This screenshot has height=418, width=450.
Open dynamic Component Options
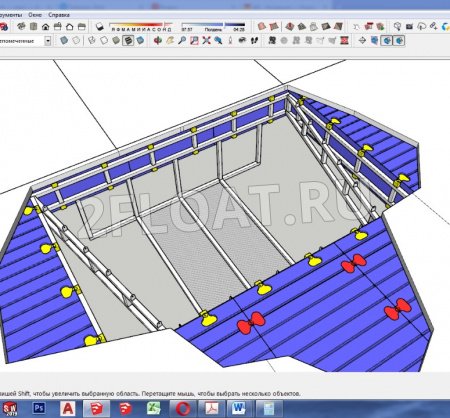(368, 26)
